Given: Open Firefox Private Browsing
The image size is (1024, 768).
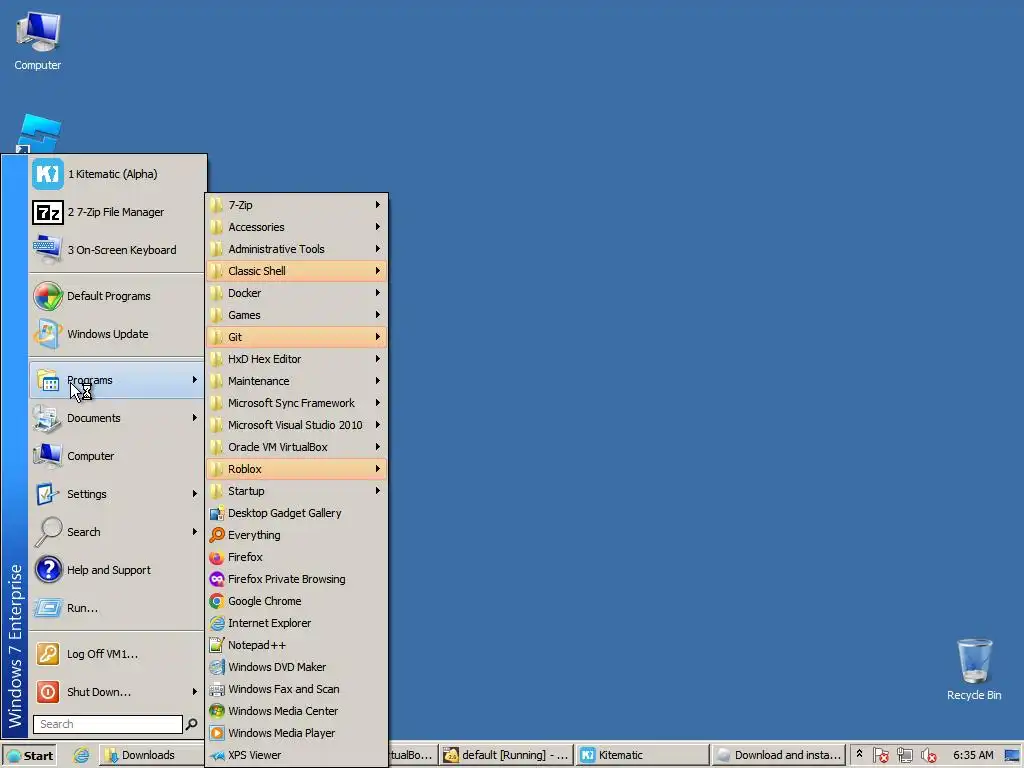Looking at the screenshot, I should click(x=296, y=579).
